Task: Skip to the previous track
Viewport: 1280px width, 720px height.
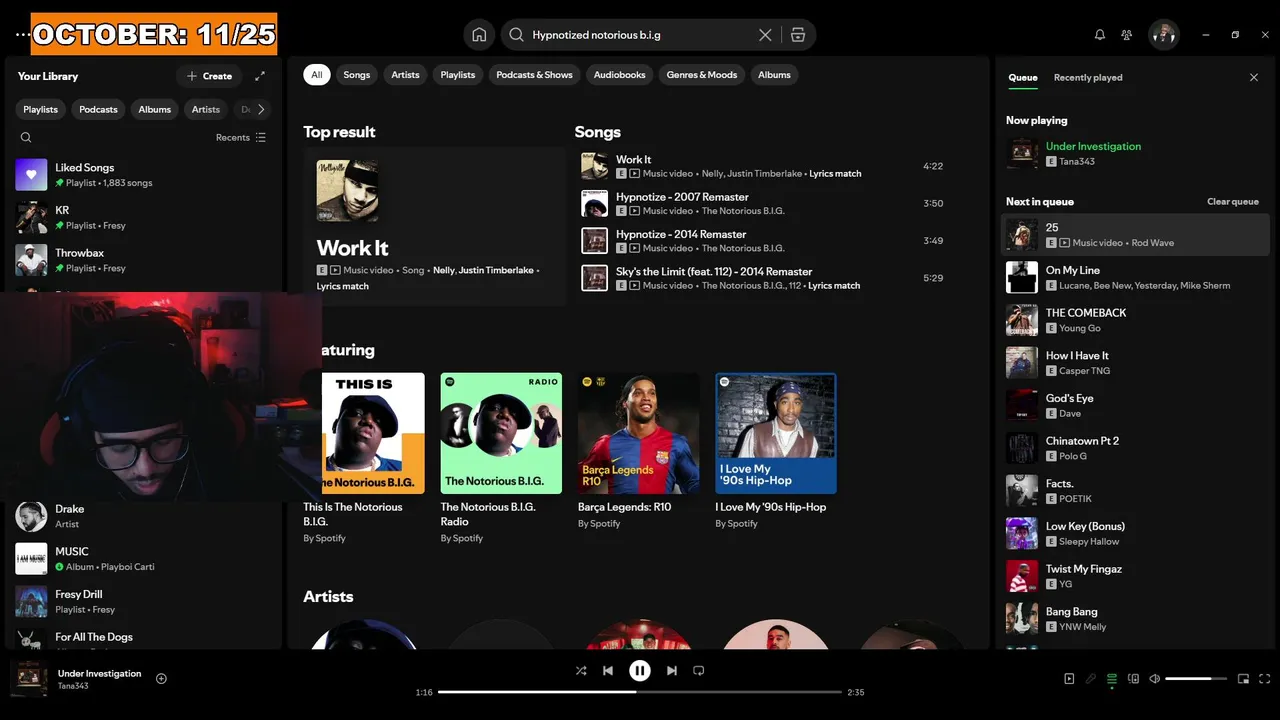Action: click(608, 671)
